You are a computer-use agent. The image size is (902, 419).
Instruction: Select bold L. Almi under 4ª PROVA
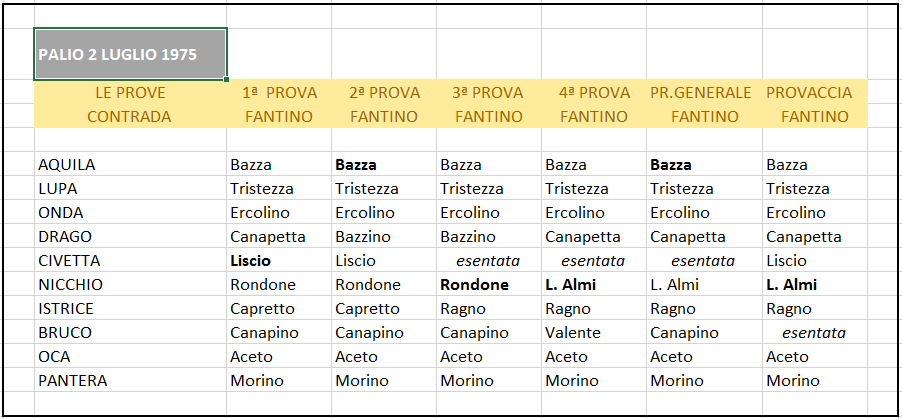click(x=571, y=285)
